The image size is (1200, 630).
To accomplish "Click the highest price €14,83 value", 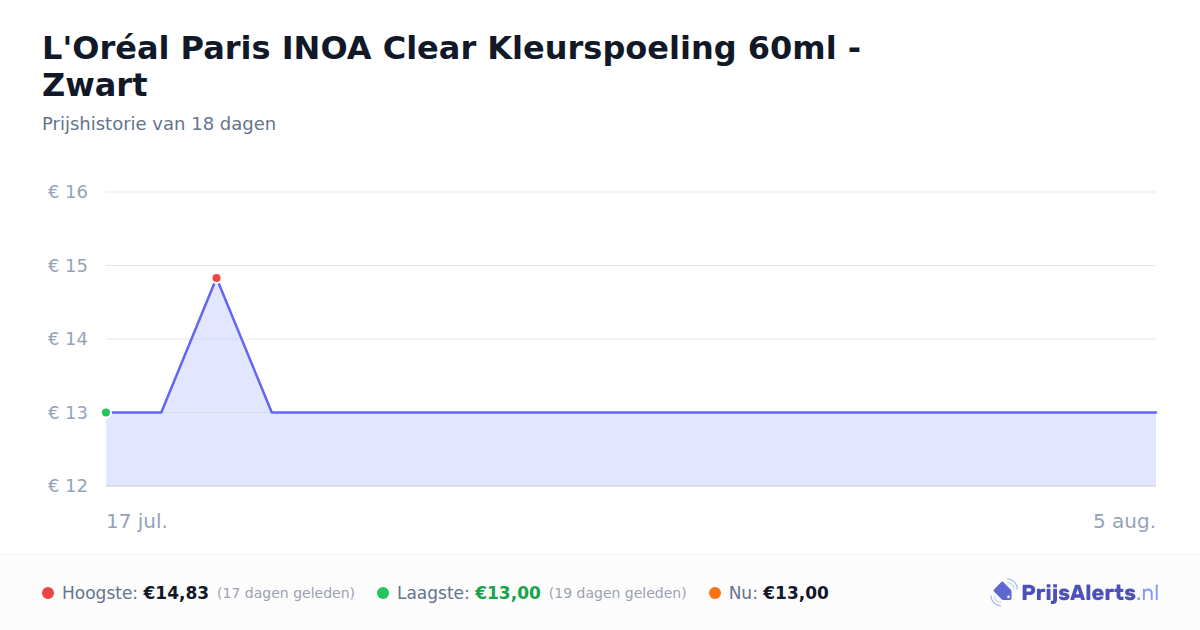I will [176, 593].
